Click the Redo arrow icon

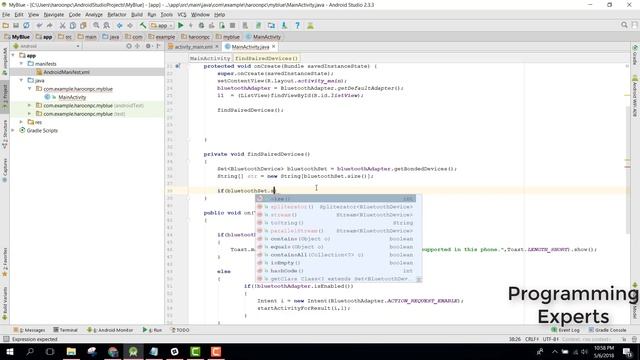50,25
